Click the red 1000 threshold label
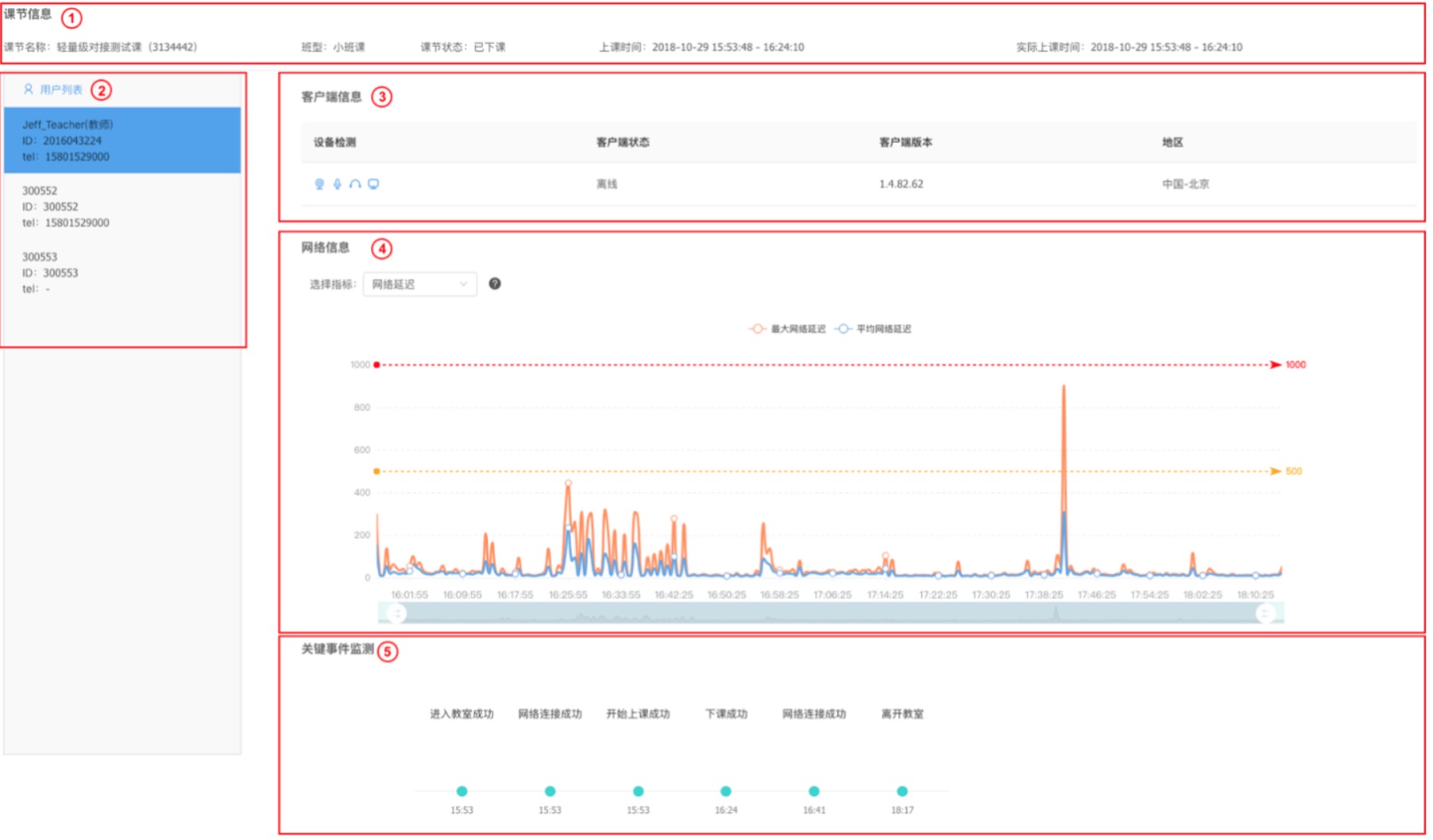This screenshot has width=1433, height=840. [x=1296, y=364]
